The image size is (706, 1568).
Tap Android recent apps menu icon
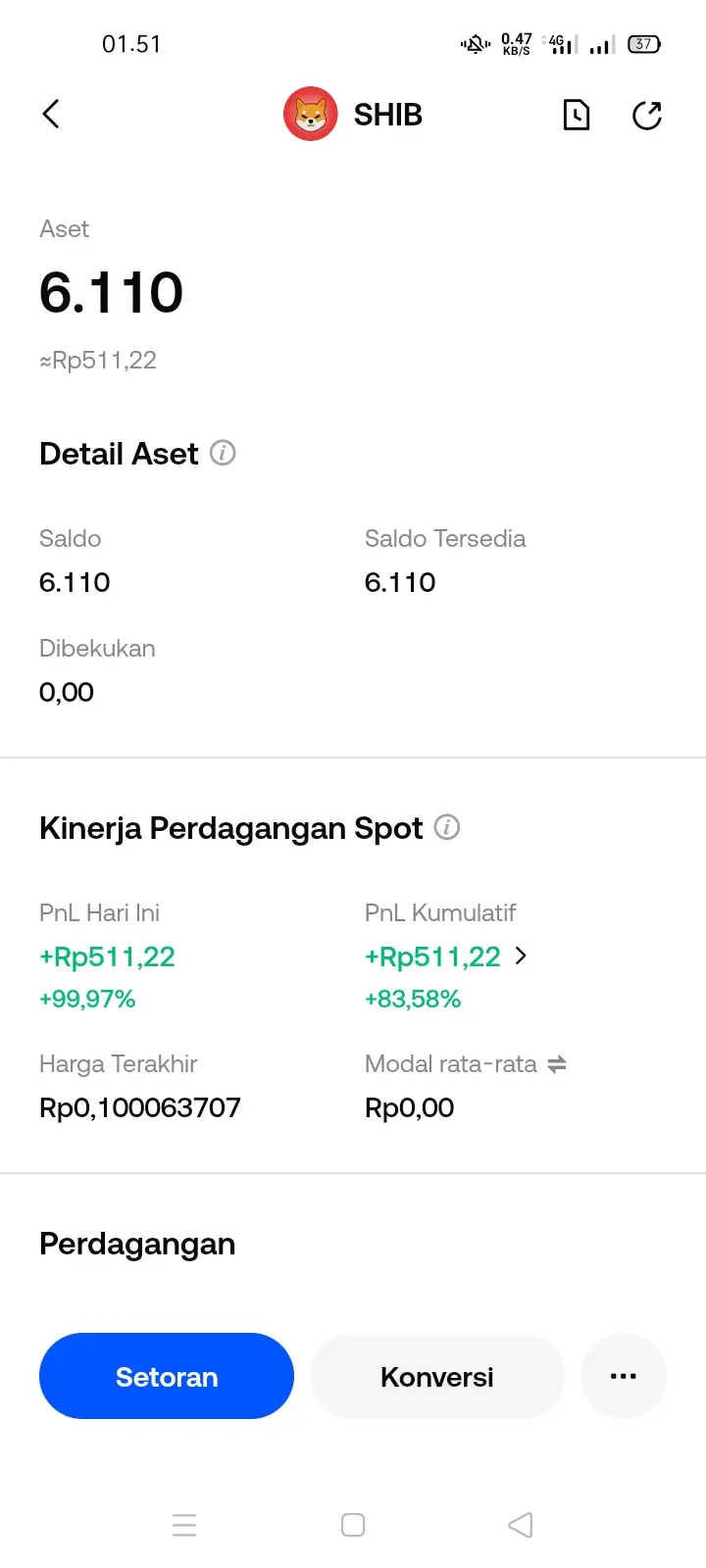click(x=184, y=1525)
